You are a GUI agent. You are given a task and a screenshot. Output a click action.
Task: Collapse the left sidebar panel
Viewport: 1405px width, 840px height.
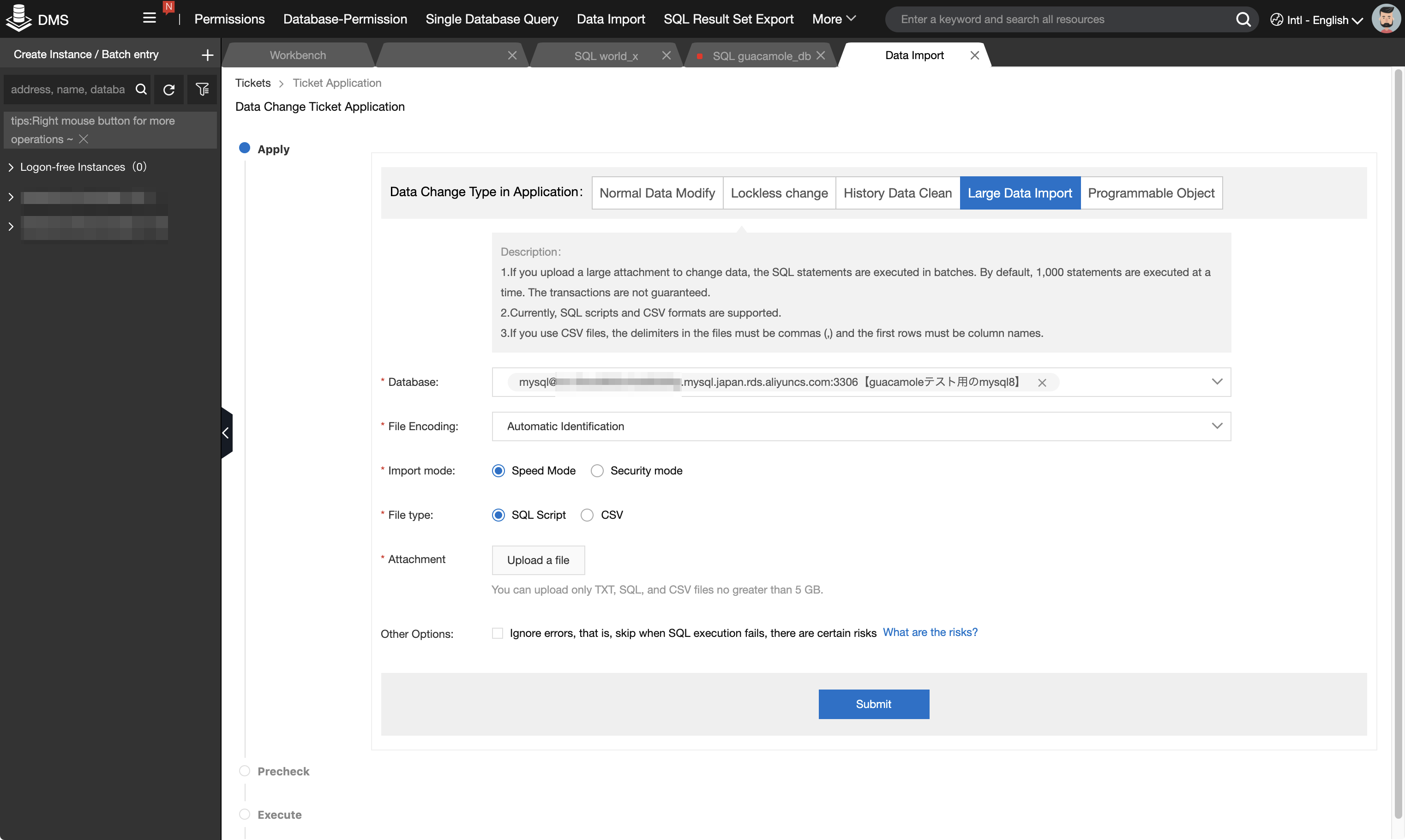click(x=227, y=433)
